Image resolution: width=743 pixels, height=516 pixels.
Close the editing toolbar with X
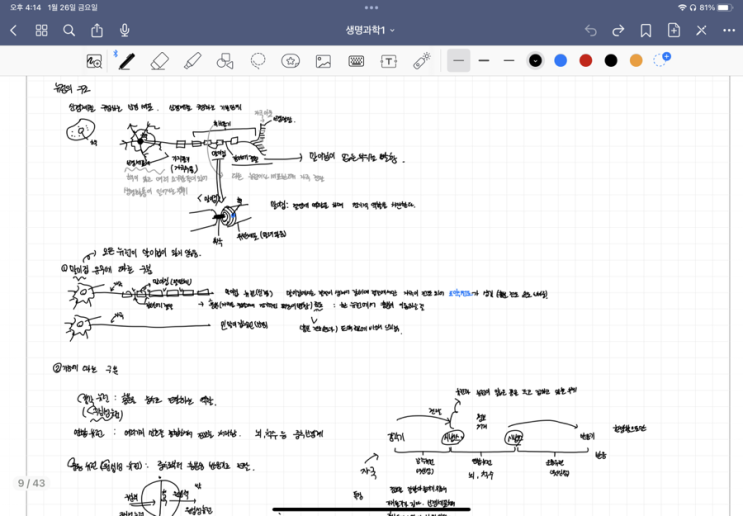701,31
